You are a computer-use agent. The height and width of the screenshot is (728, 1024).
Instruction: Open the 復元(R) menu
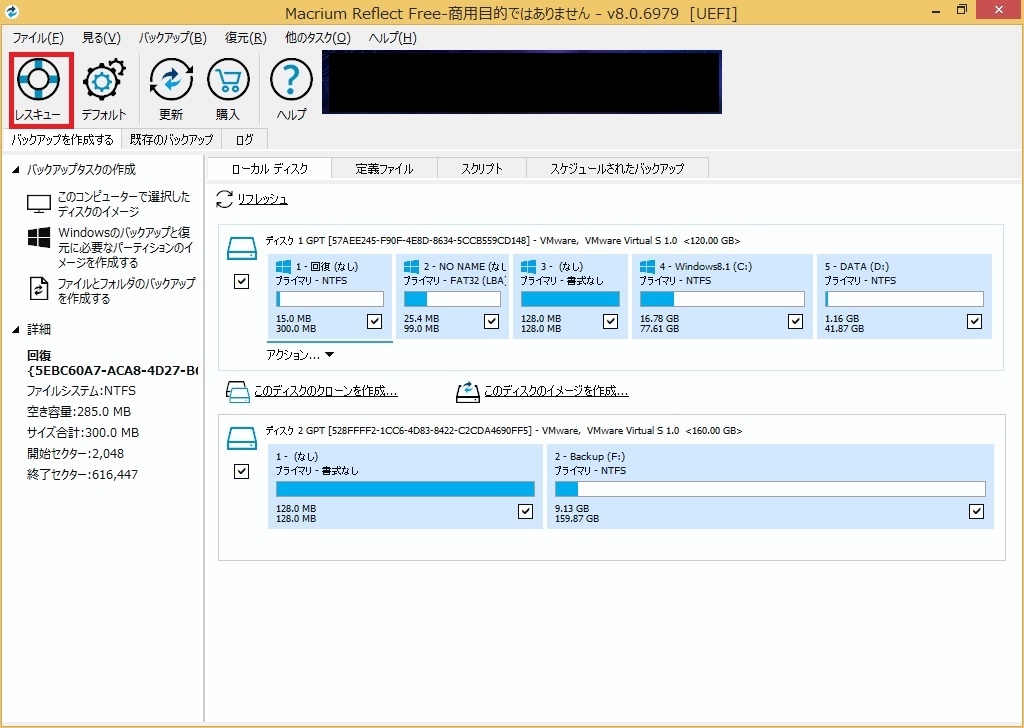tap(246, 38)
